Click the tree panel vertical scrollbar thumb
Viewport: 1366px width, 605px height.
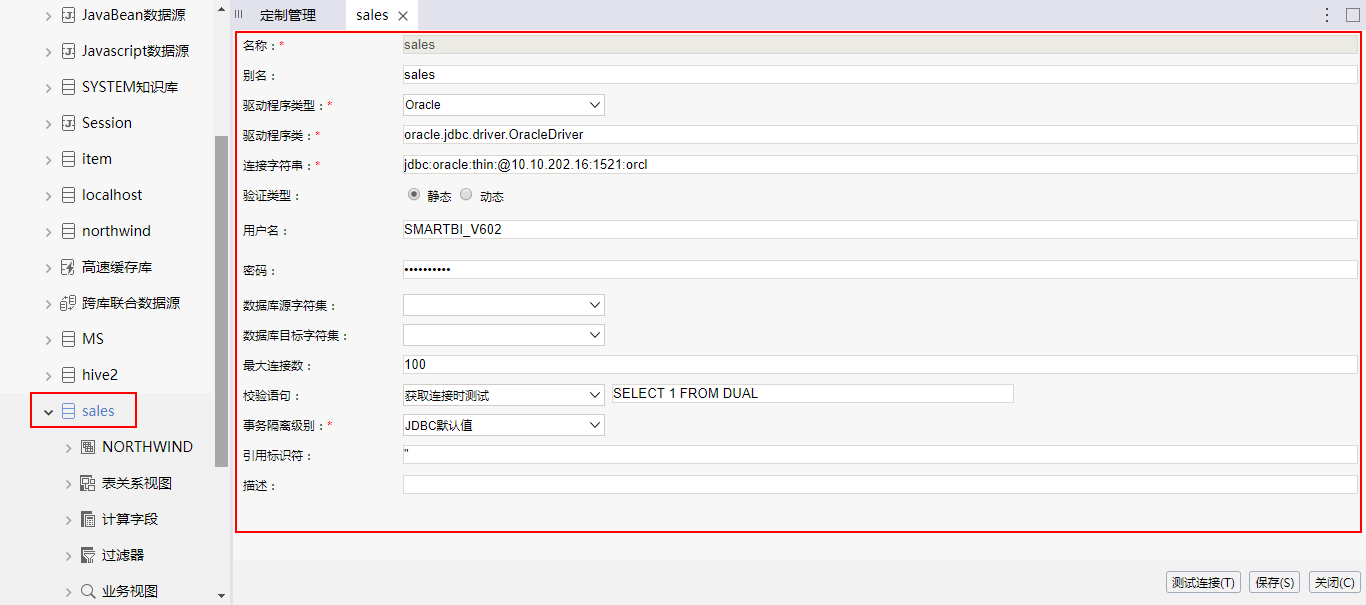pos(222,301)
